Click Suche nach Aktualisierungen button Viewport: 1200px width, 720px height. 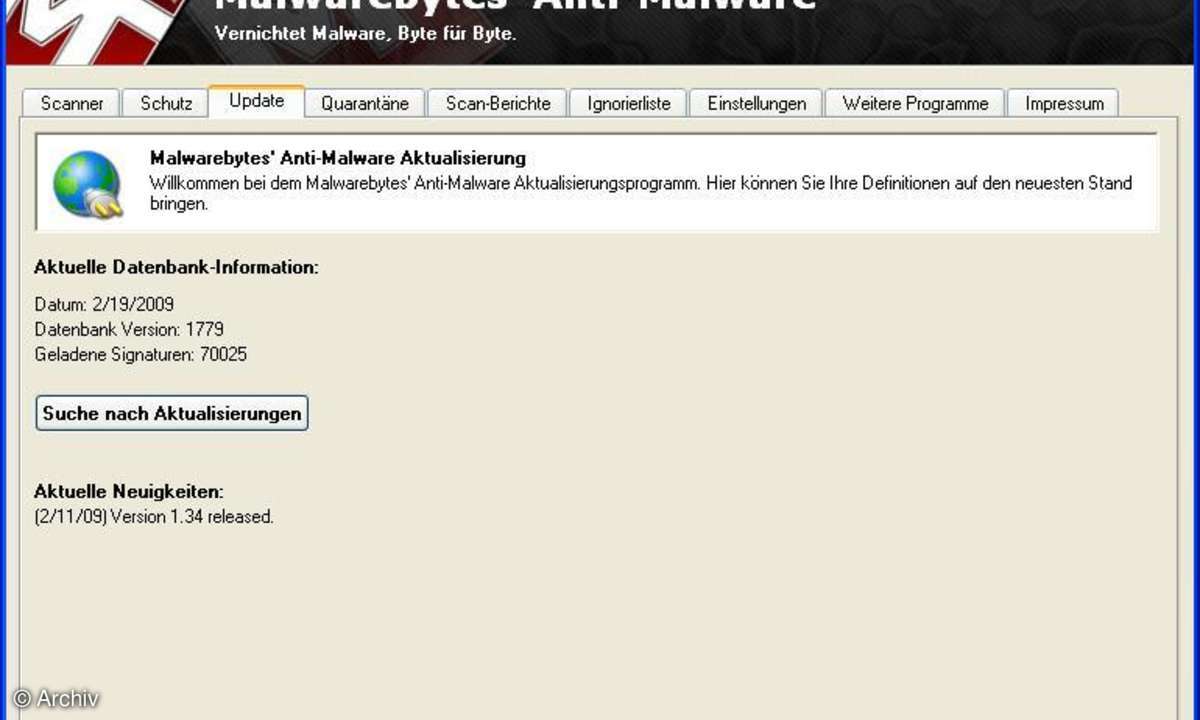tap(172, 413)
